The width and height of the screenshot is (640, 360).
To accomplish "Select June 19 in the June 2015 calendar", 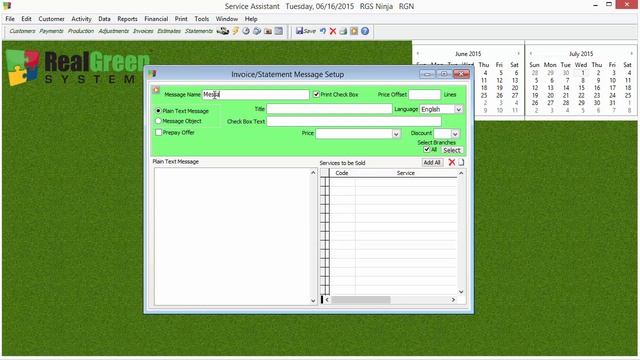I will [x=499, y=88].
